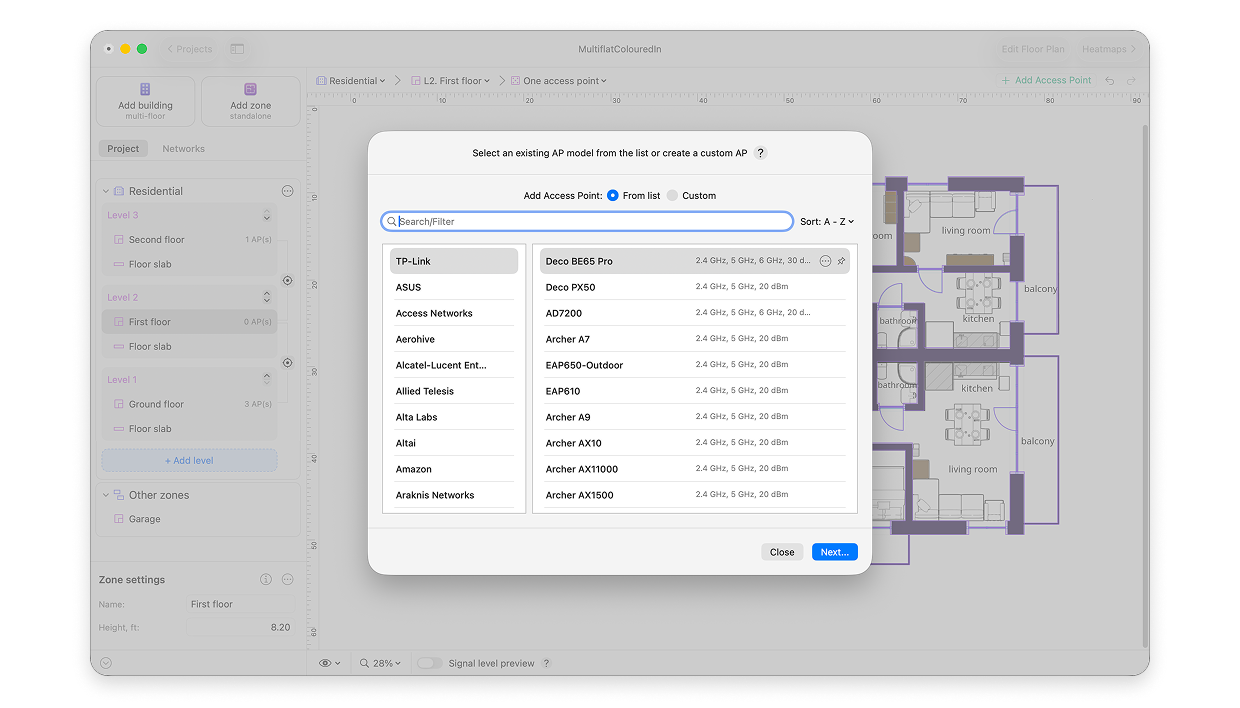Select Amazon vendor

[454, 469]
